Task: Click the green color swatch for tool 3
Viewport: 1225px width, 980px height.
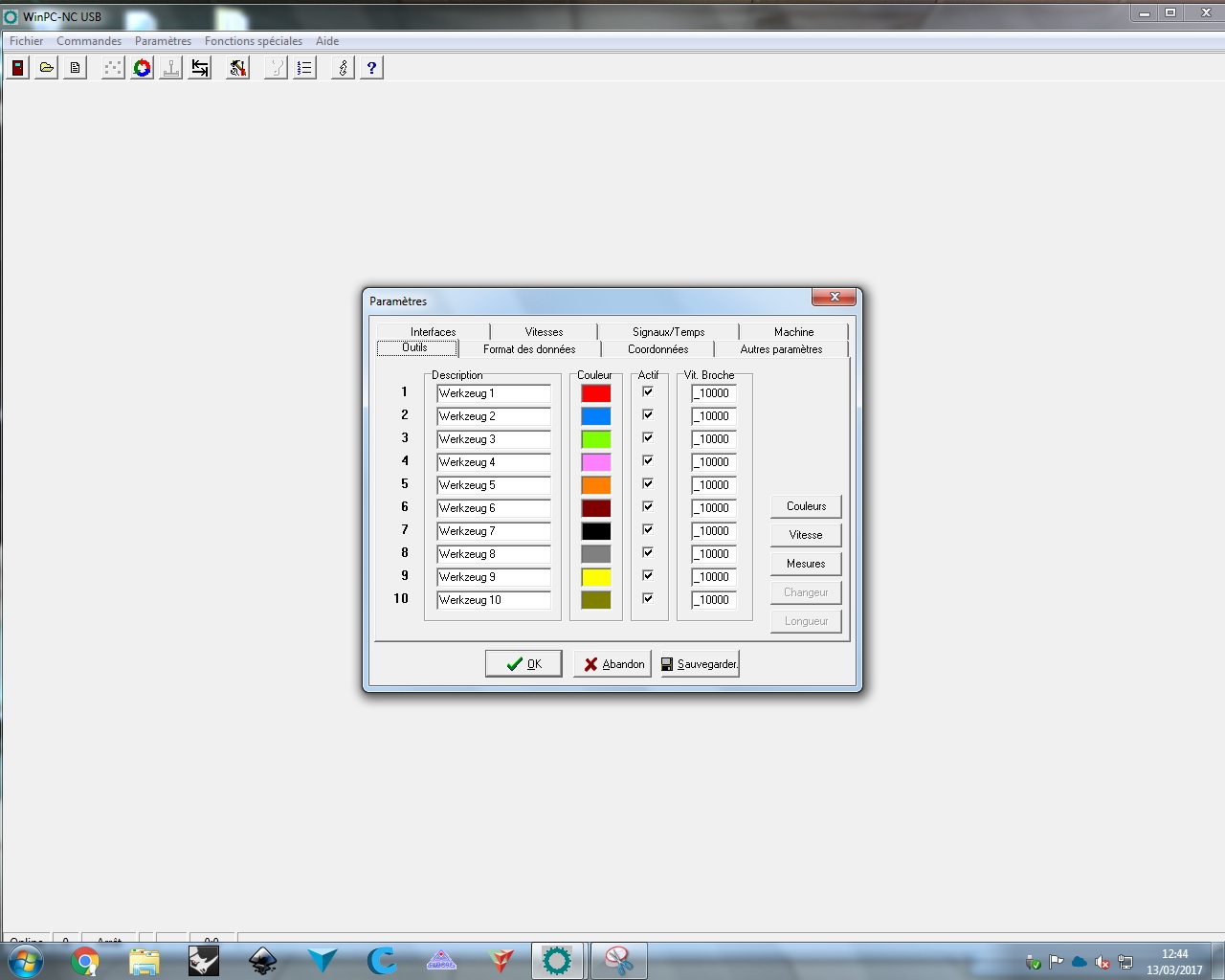Action: click(595, 439)
